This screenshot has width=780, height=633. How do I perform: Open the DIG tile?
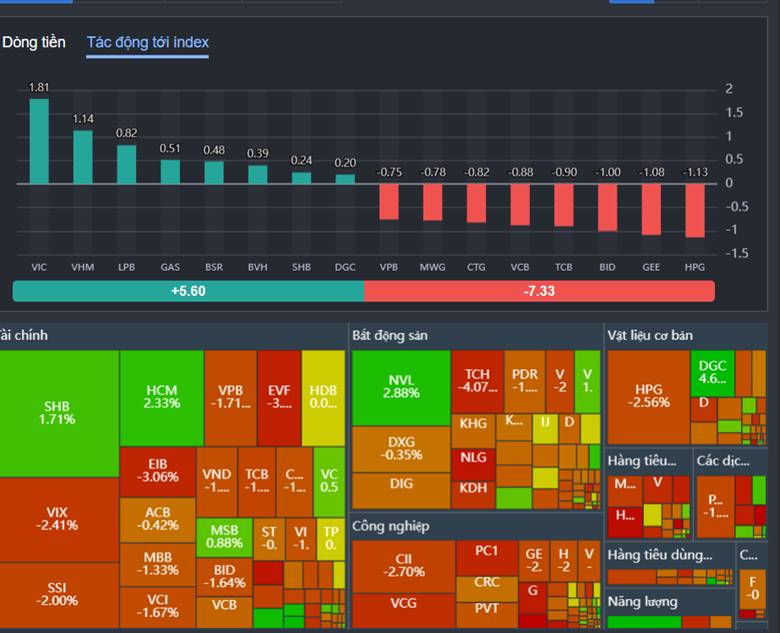coord(401,491)
